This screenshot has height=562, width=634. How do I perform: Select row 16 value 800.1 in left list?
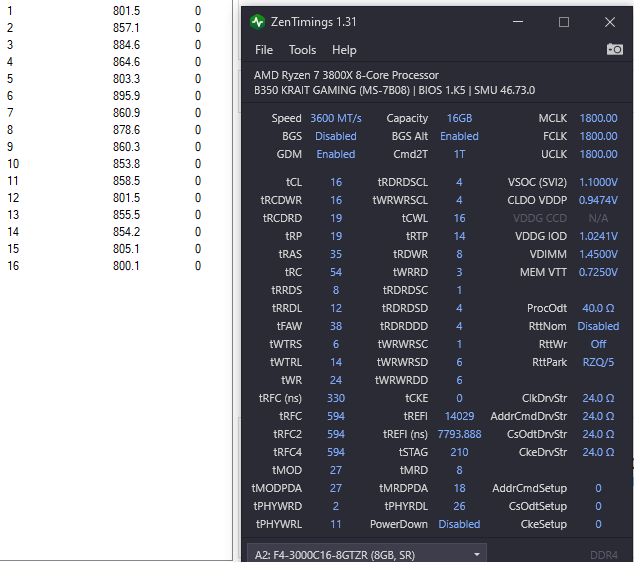pos(126,266)
